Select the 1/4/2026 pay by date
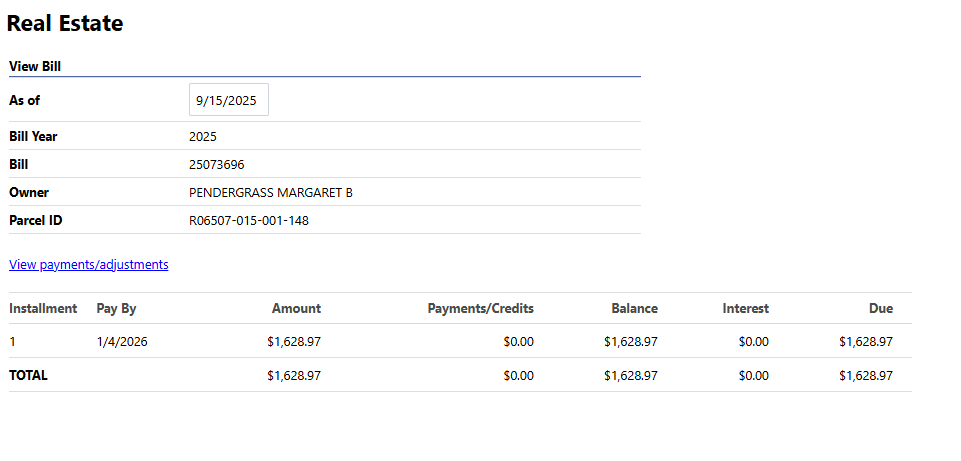Screen dimensions: 961x461 pos(122,341)
